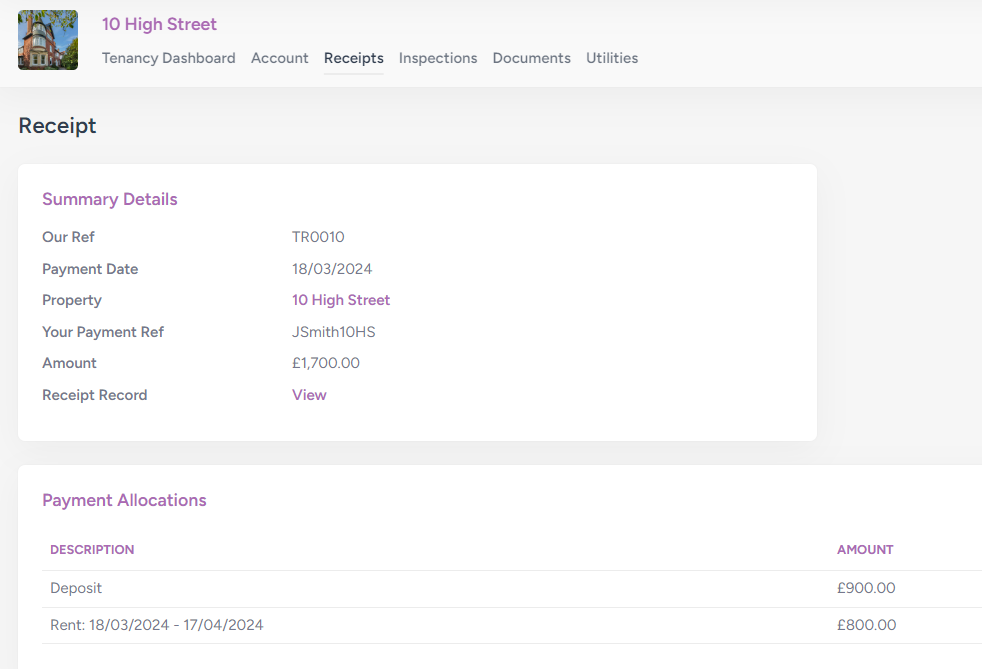Navigate to the Documents tab
This screenshot has width=982, height=669.
(x=531, y=58)
